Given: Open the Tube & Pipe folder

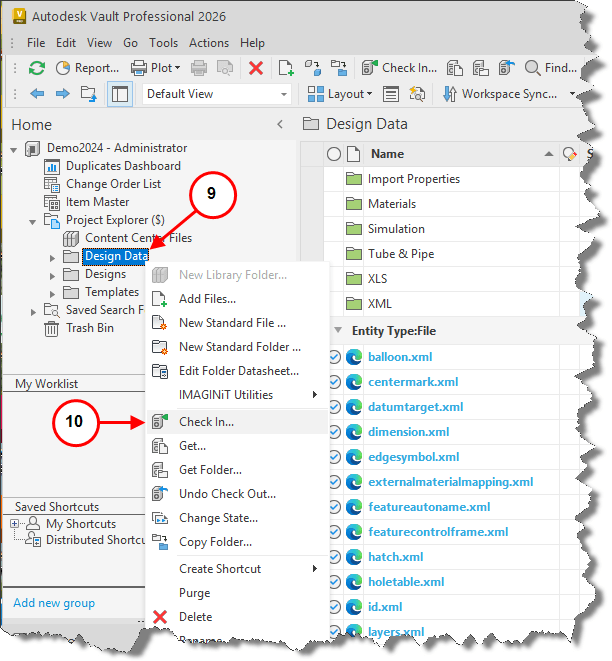Looking at the screenshot, I should coord(401,254).
